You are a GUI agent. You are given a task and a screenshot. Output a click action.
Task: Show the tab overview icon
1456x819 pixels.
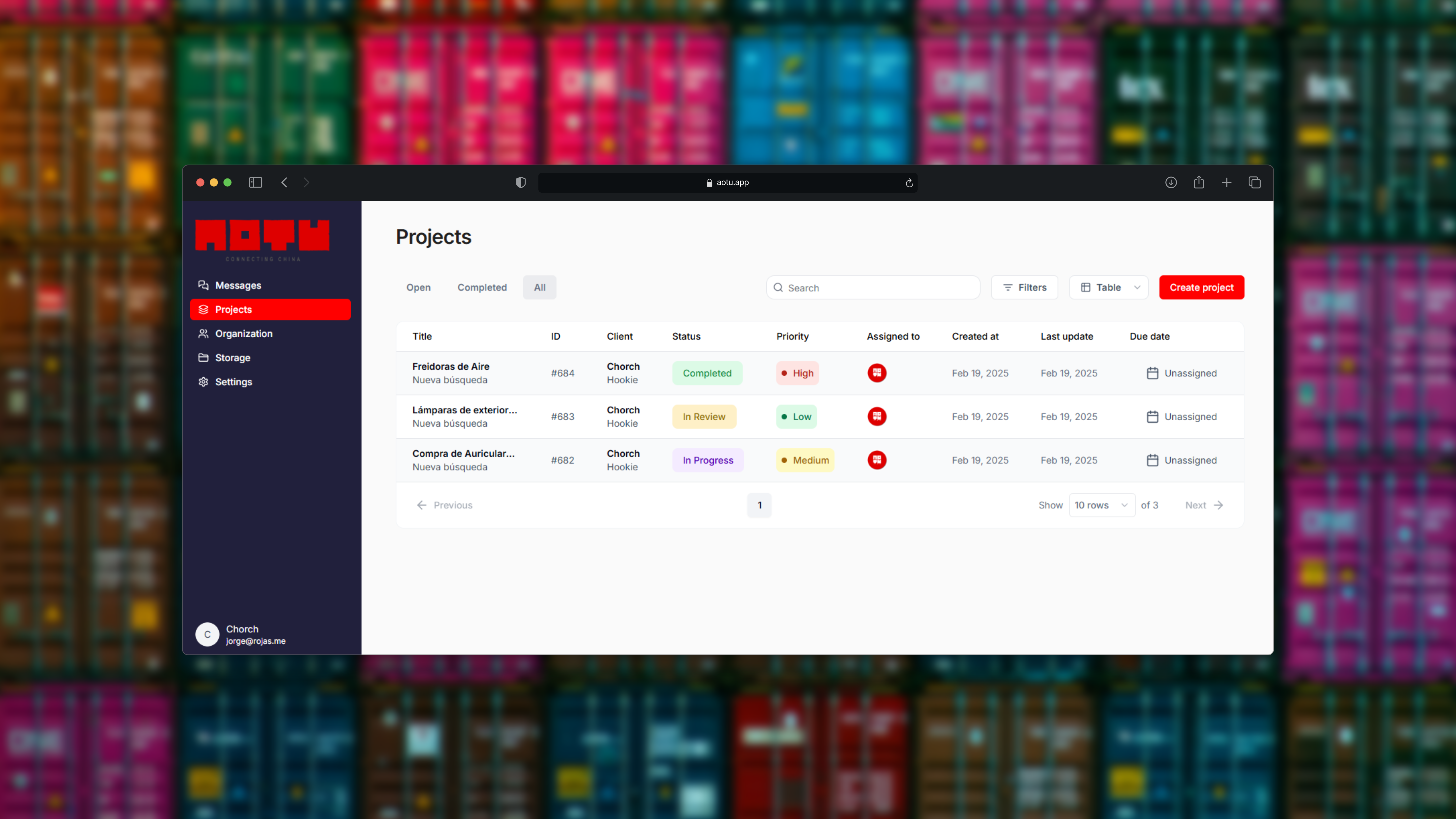(x=1254, y=183)
